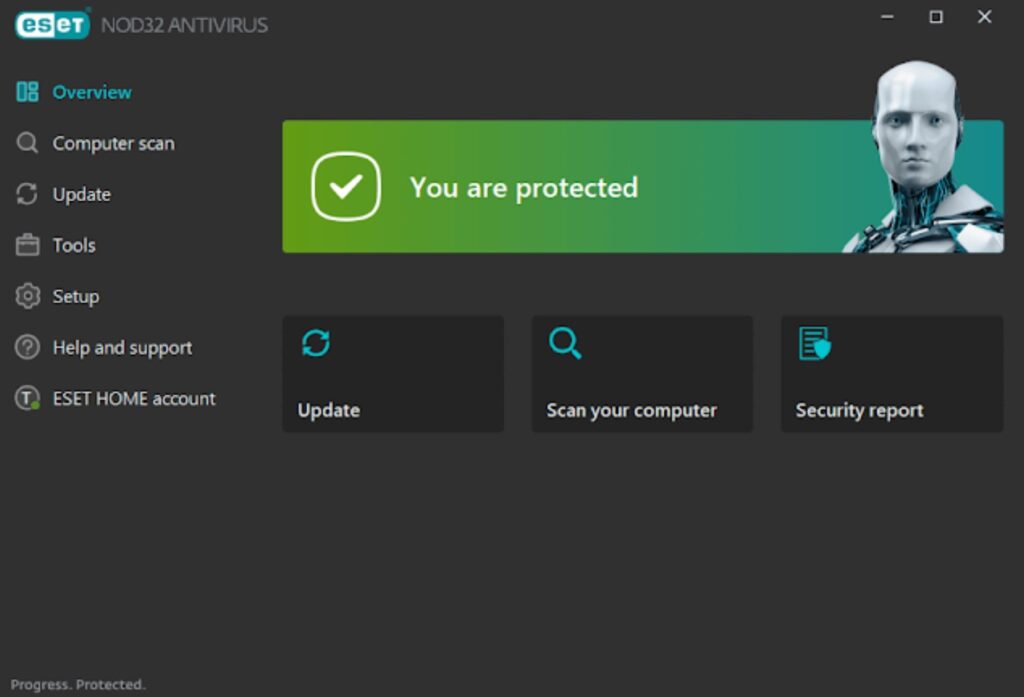Viewport: 1024px width, 697px height.
Task: Click the Setup gear icon
Action: [26, 296]
